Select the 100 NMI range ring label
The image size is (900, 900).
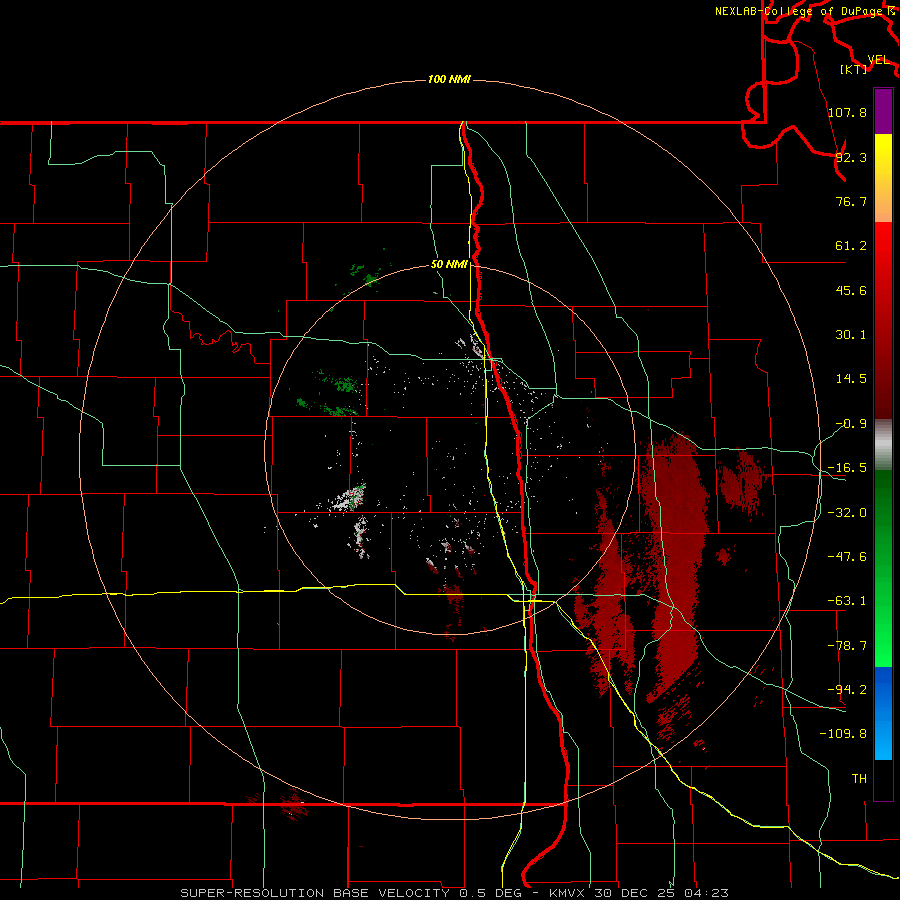(449, 79)
